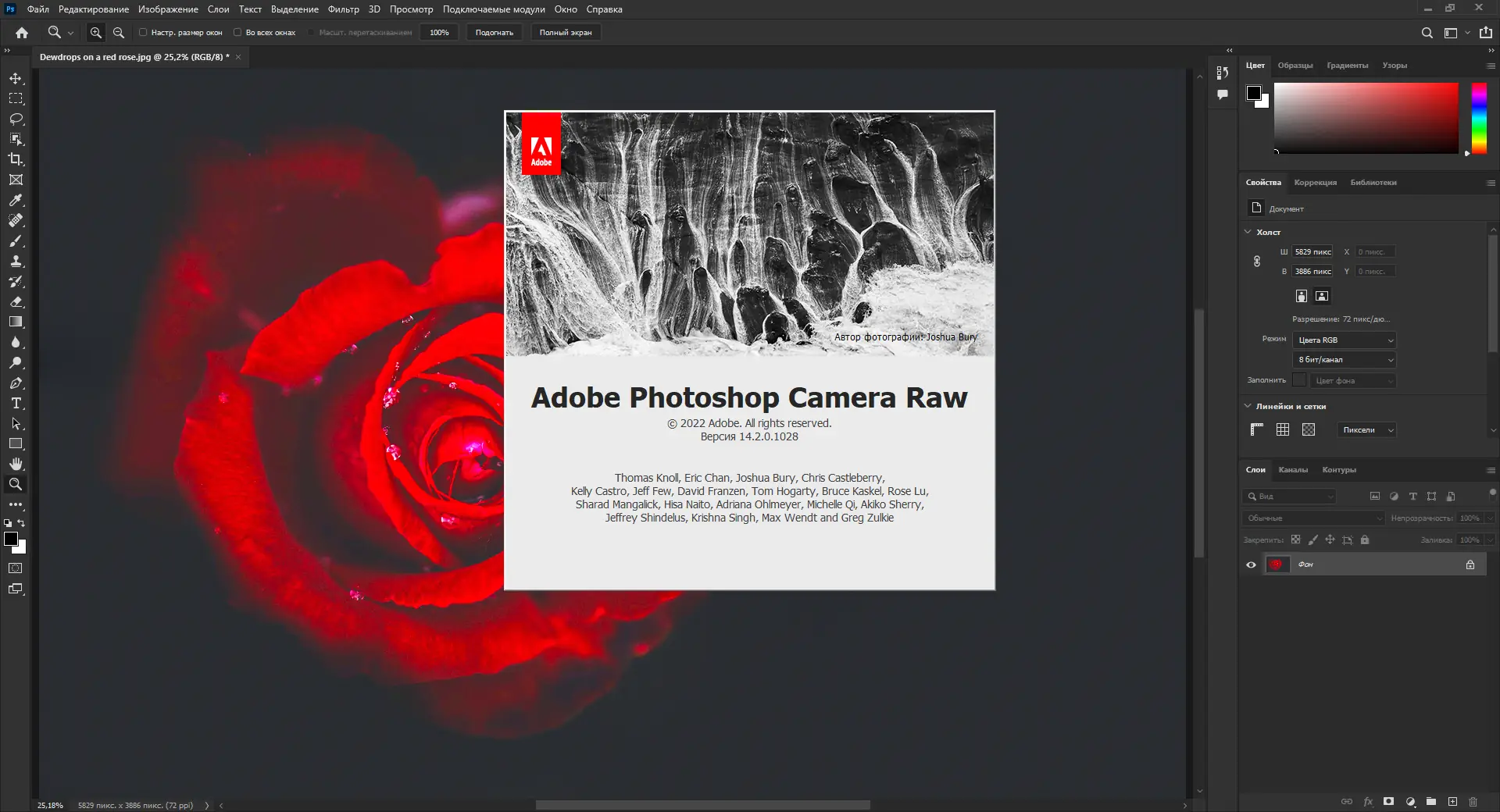Click the portrait orientation button in Холст

click(x=1302, y=296)
